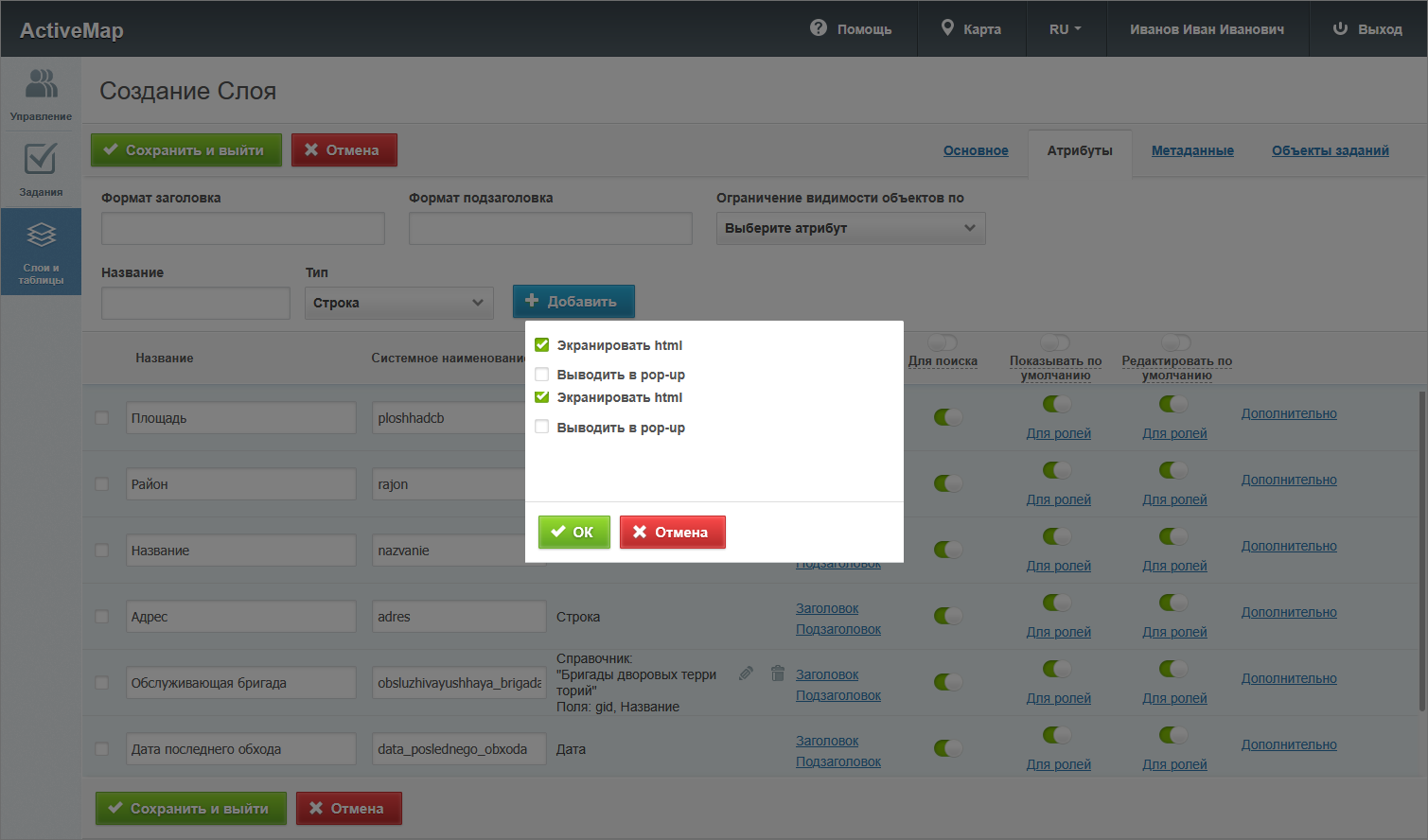
Task: Click Дополнительно link in Площадь row
Action: point(1289,413)
